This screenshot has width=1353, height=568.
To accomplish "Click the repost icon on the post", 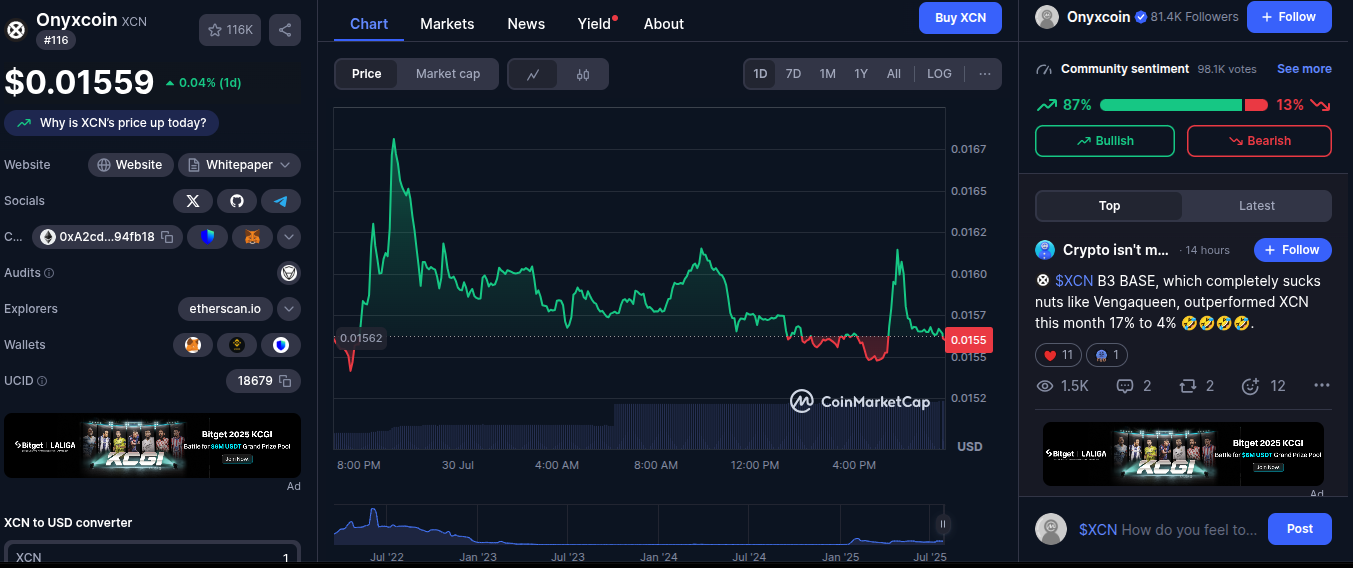I will click(x=1188, y=386).
